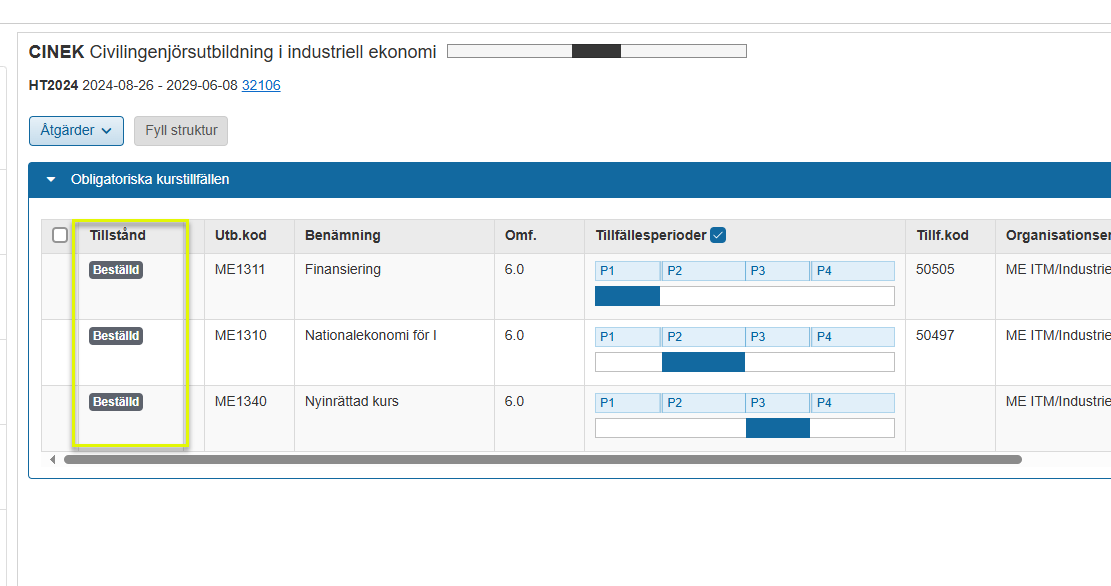
Task: Open the 32106 link
Action: tap(261, 86)
